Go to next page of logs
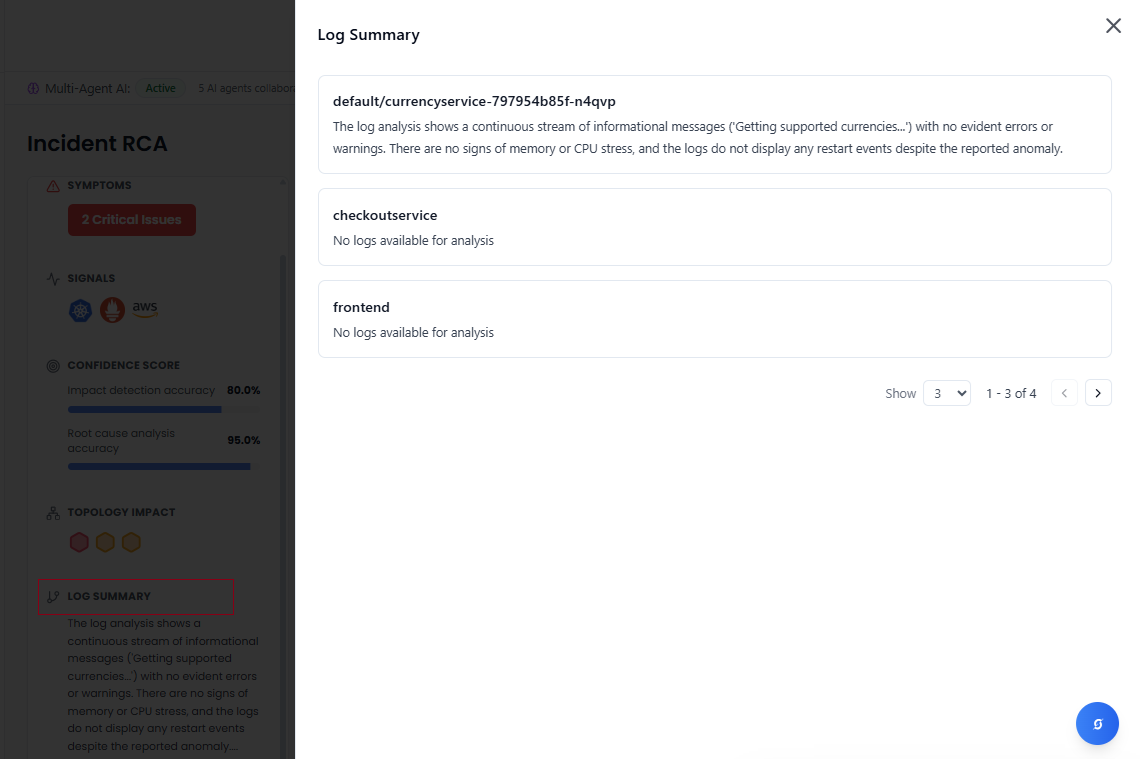 click(x=1098, y=393)
